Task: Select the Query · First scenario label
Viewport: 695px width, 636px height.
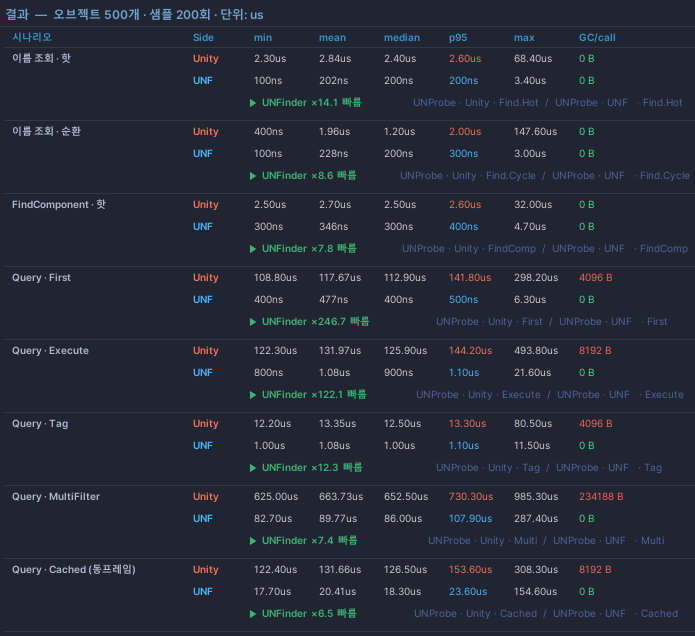Action: coord(41,277)
